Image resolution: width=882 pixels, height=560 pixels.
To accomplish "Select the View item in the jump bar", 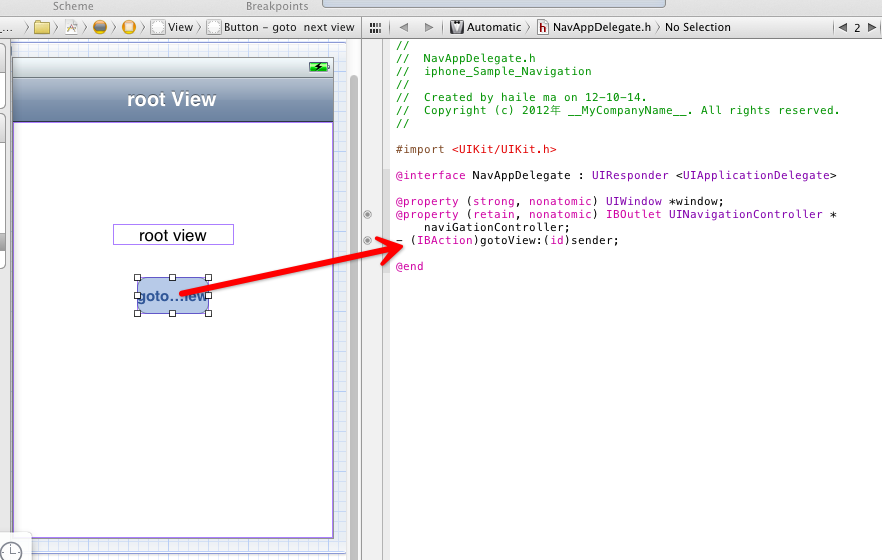I will pos(172,27).
